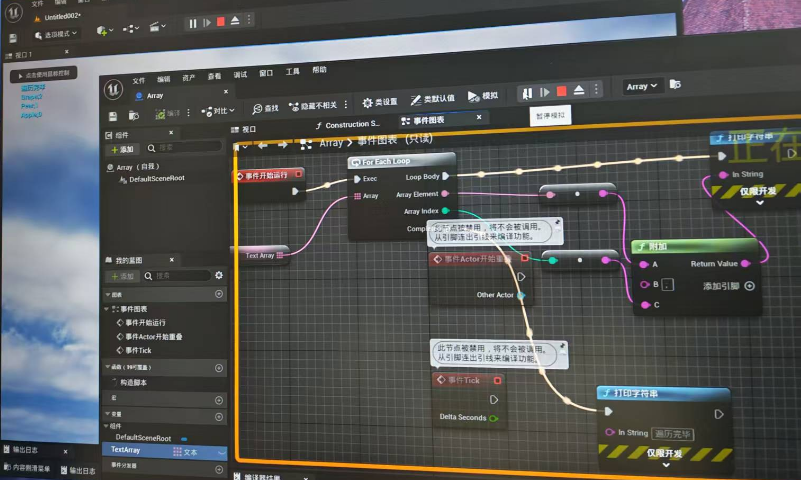This screenshot has width=802, height=480.
Task: Open the compile options three-dot menu
Action: point(189,112)
